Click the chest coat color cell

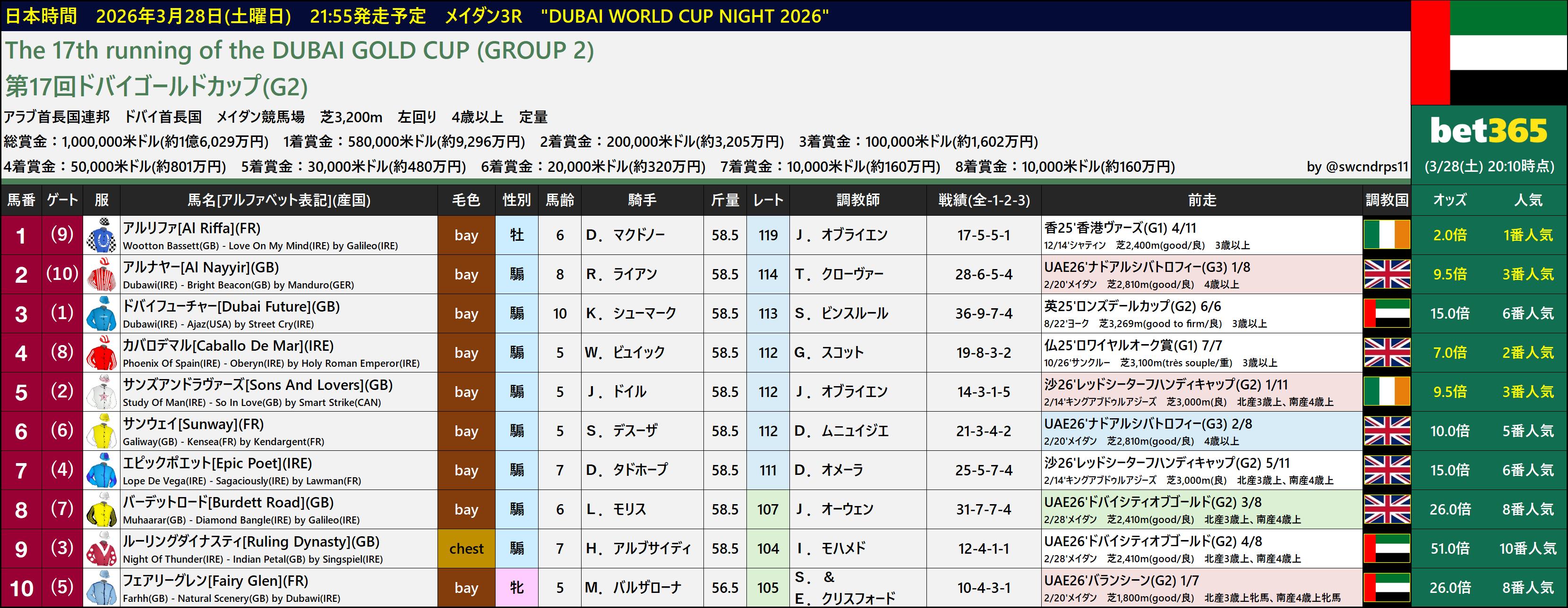pos(466,549)
